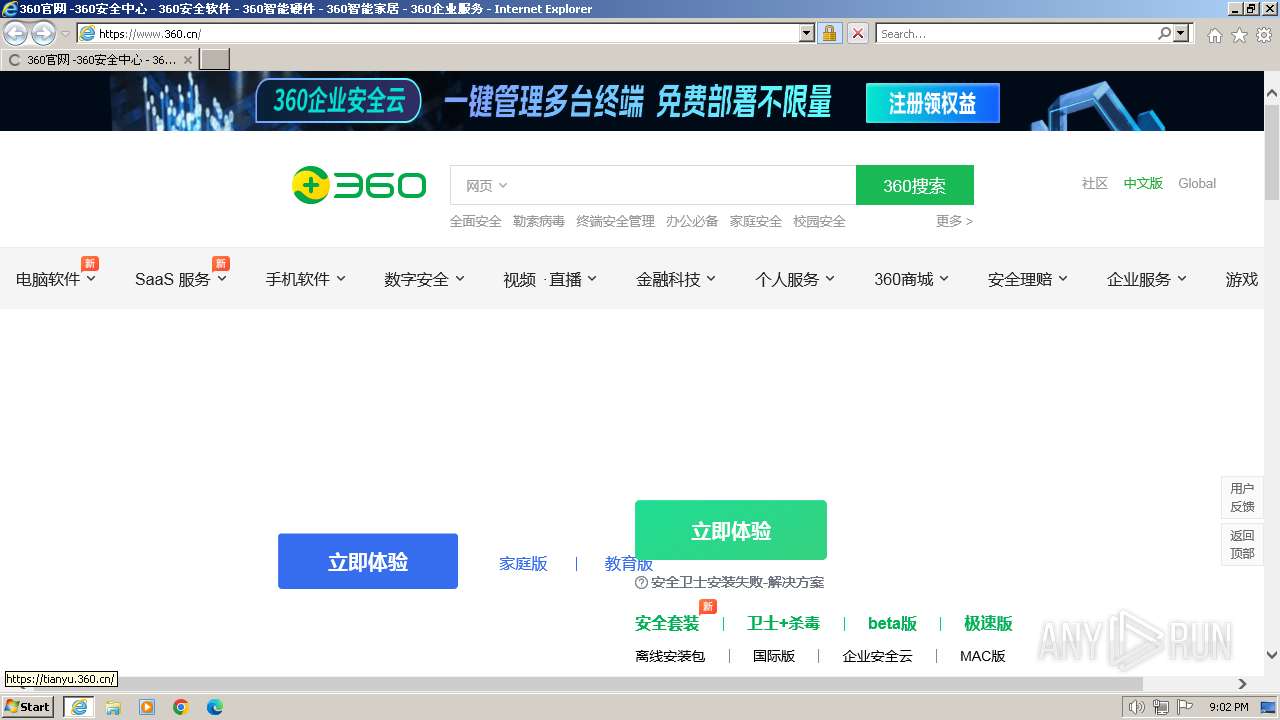
Task: Select the beta版 version link
Action: [x=892, y=623]
